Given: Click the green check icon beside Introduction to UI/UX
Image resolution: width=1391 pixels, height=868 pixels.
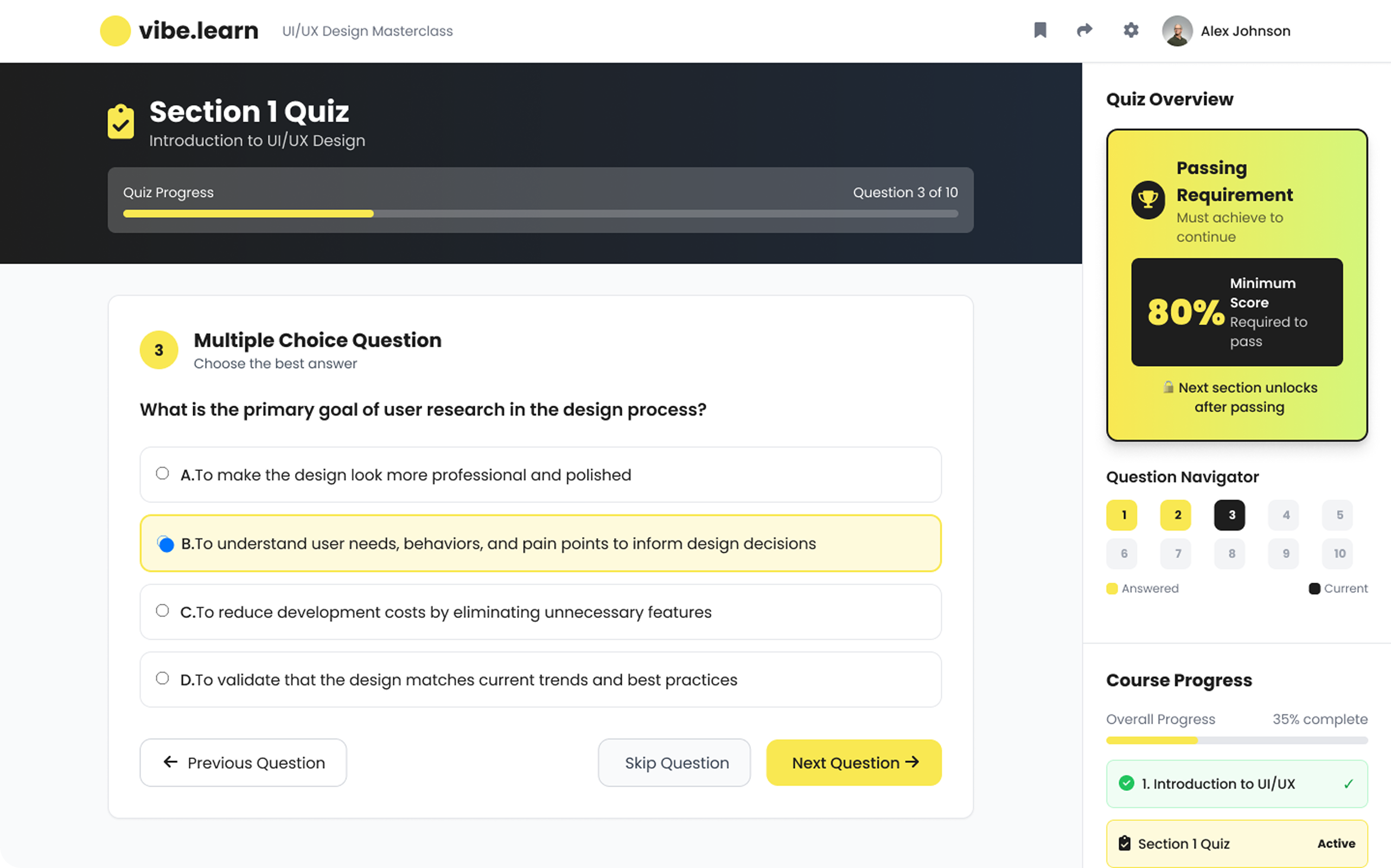Looking at the screenshot, I should click(1126, 783).
